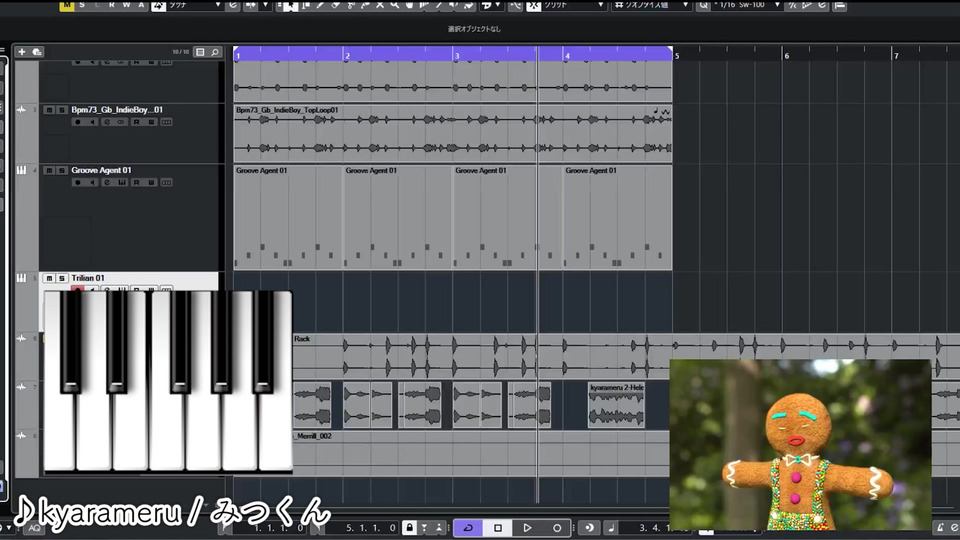
Task: Solo the Groove Agent 01 track
Action: click(x=61, y=170)
